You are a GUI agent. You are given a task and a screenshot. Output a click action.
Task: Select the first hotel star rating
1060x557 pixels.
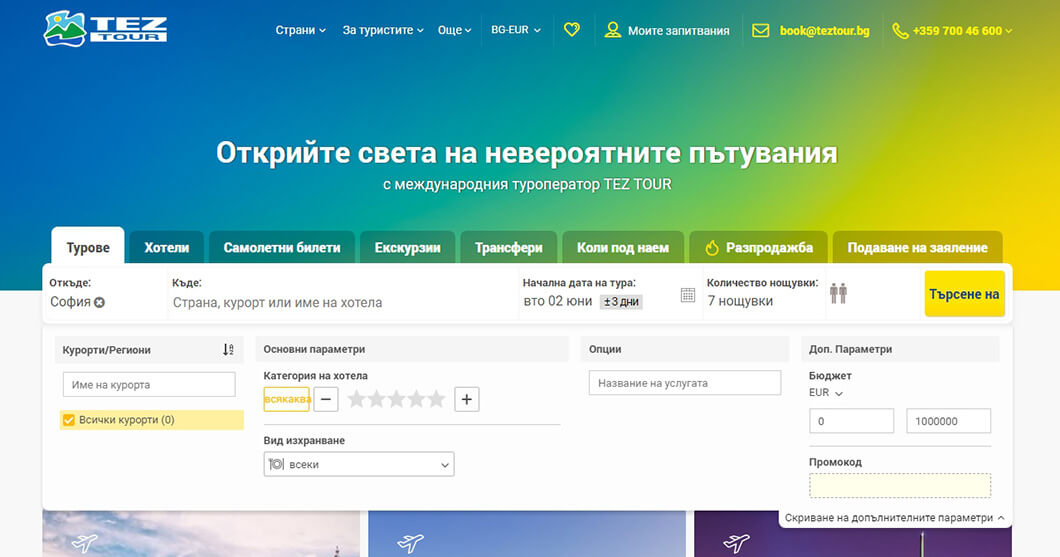[356, 399]
